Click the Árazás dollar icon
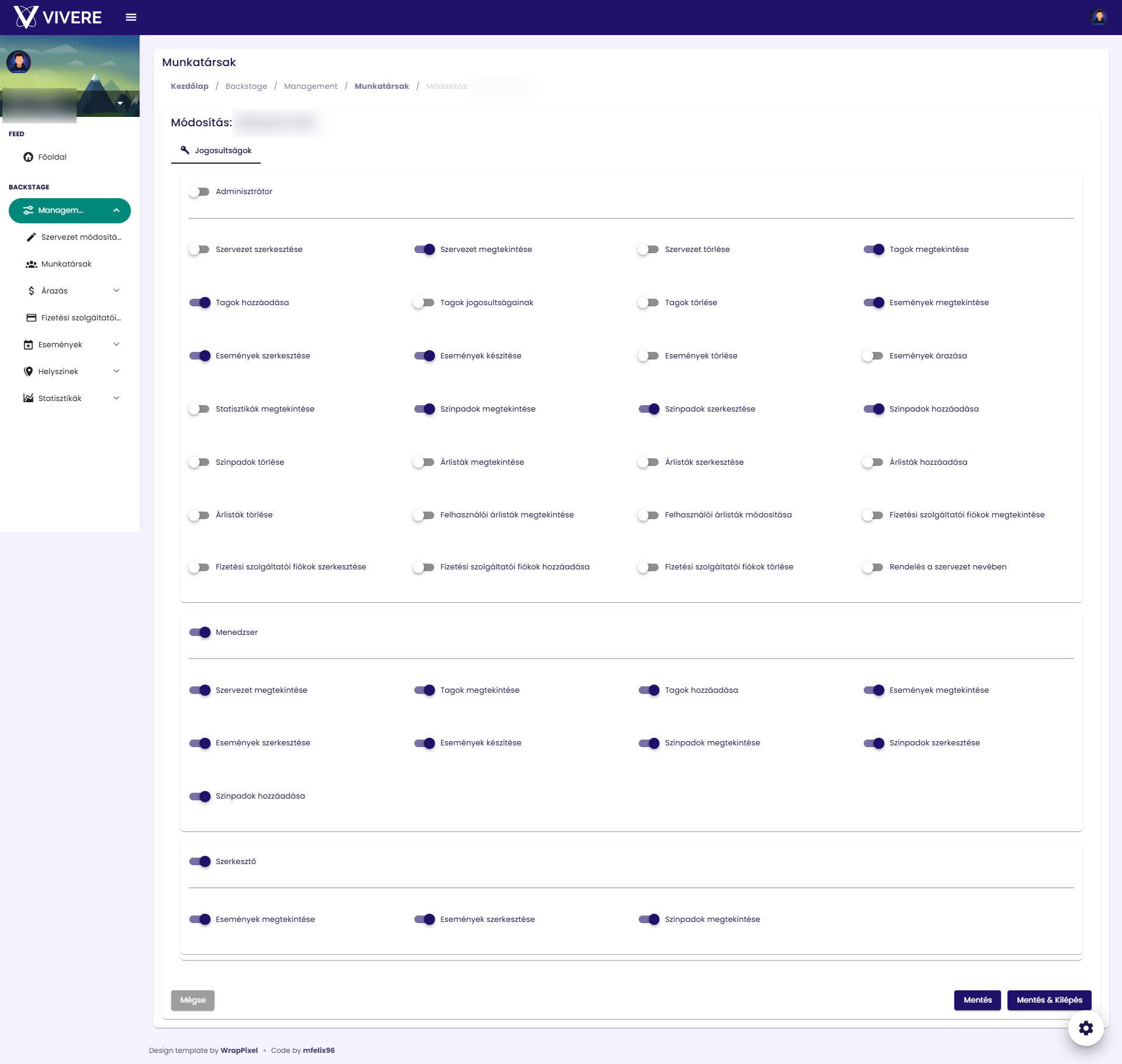Viewport: 1122px width, 1064px height. (32, 291)
